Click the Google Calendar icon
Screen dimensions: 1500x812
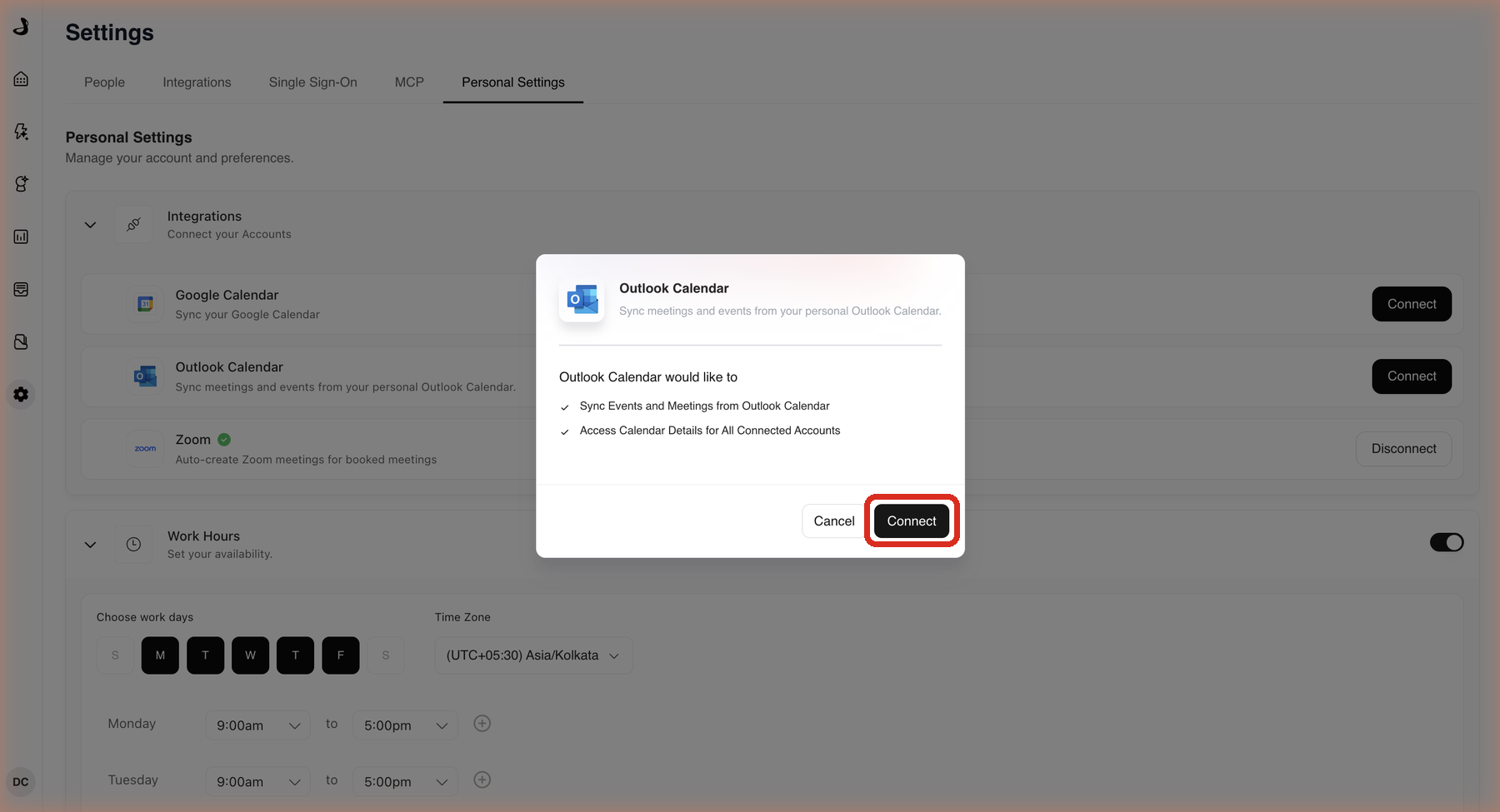coord(145,304)
